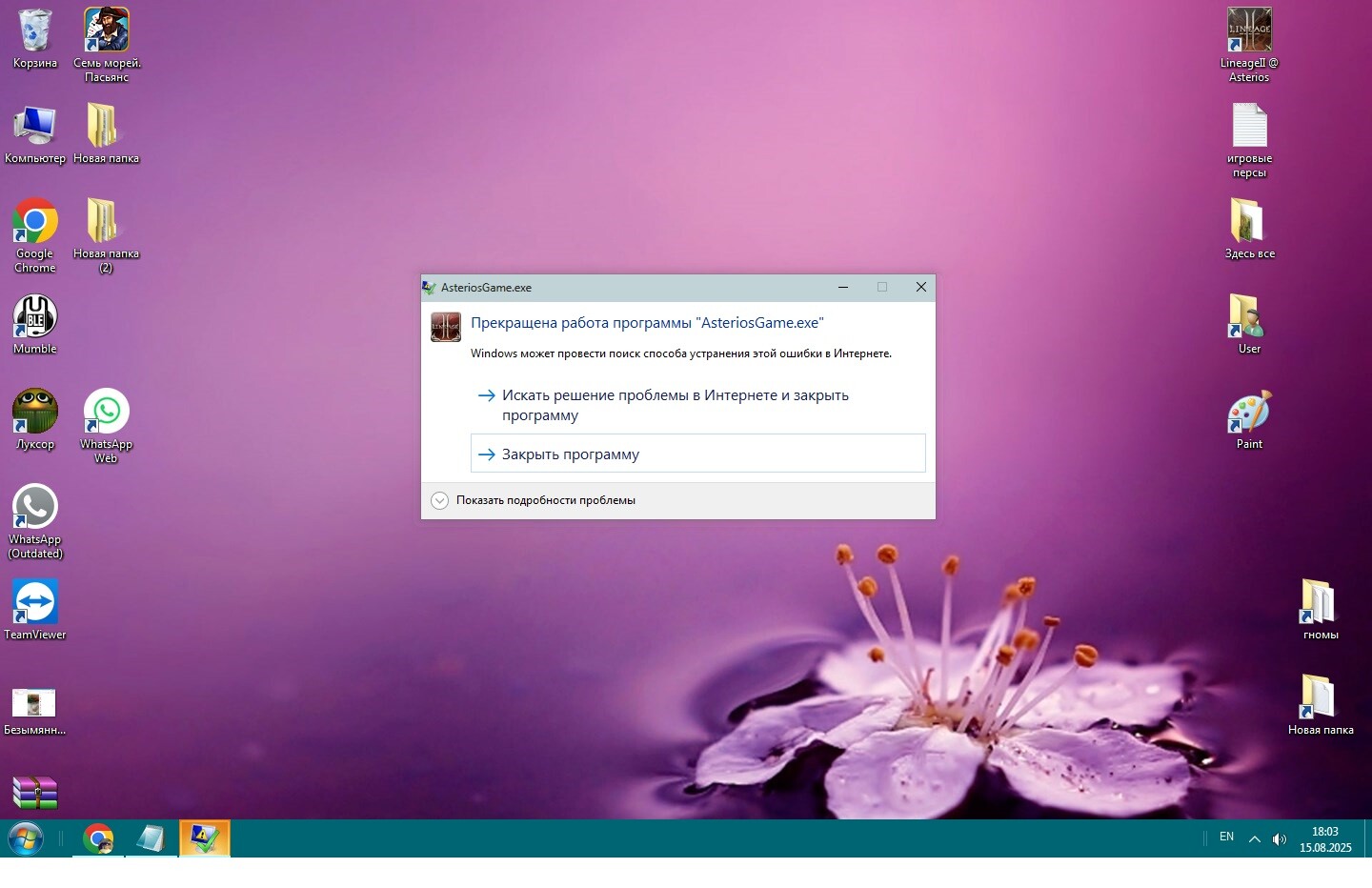Click the taskbar clock showing 18:03

pyautogui.click(x=1325, y=839)
